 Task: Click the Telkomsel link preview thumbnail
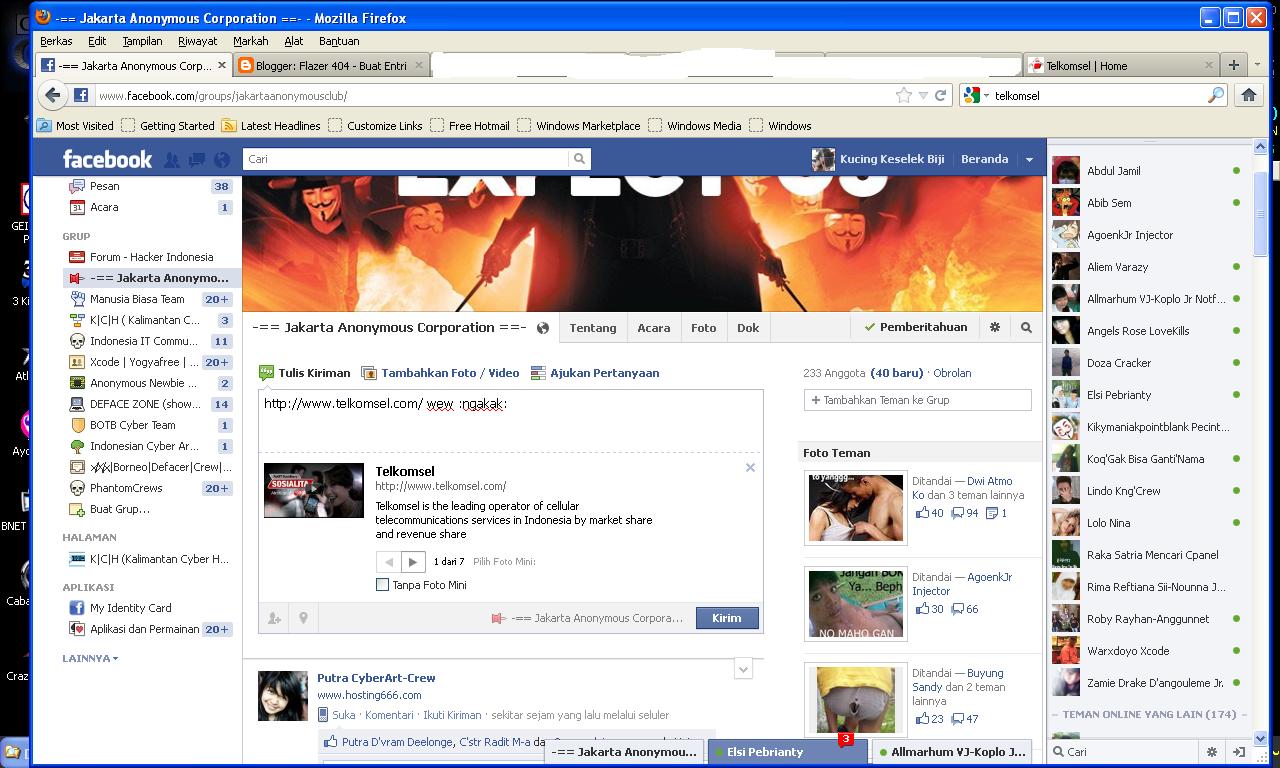click(x=314, y=490)
